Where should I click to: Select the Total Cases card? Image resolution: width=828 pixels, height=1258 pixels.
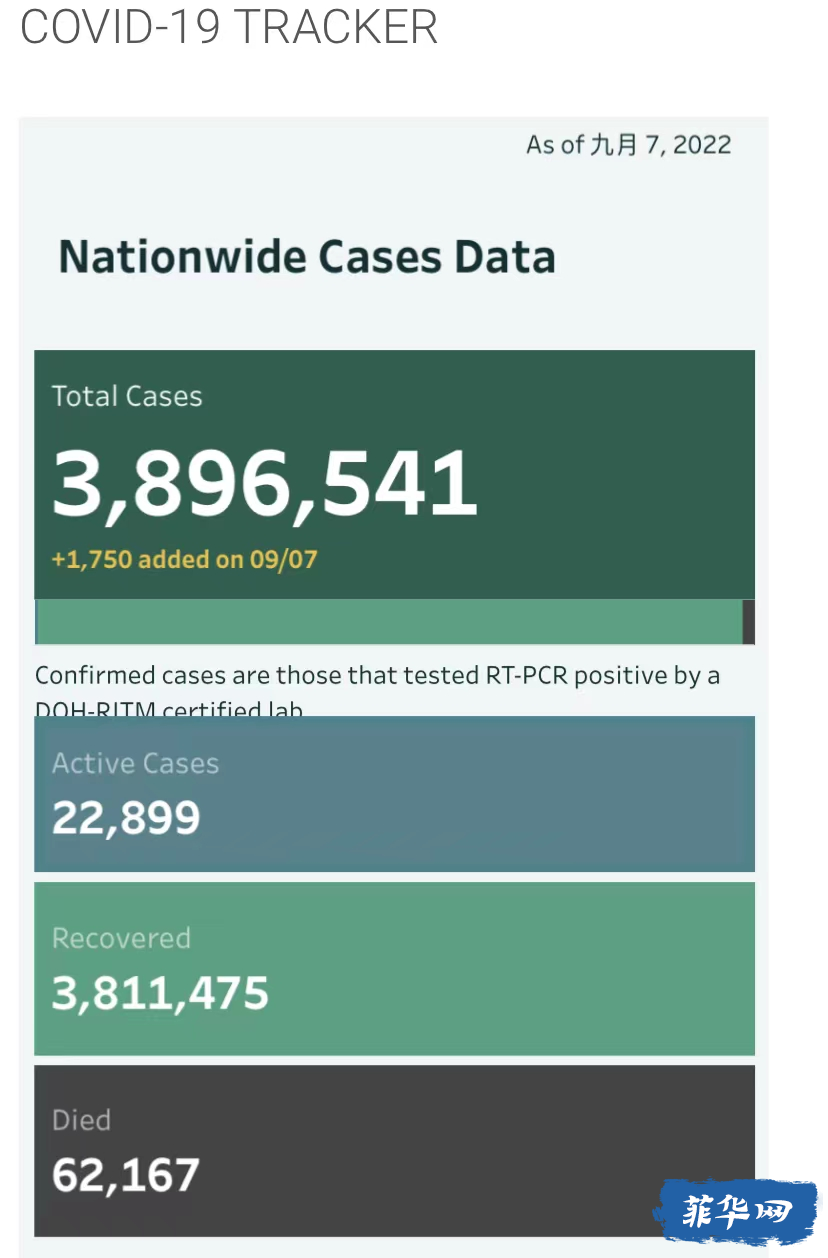click(x=394, y=475)
